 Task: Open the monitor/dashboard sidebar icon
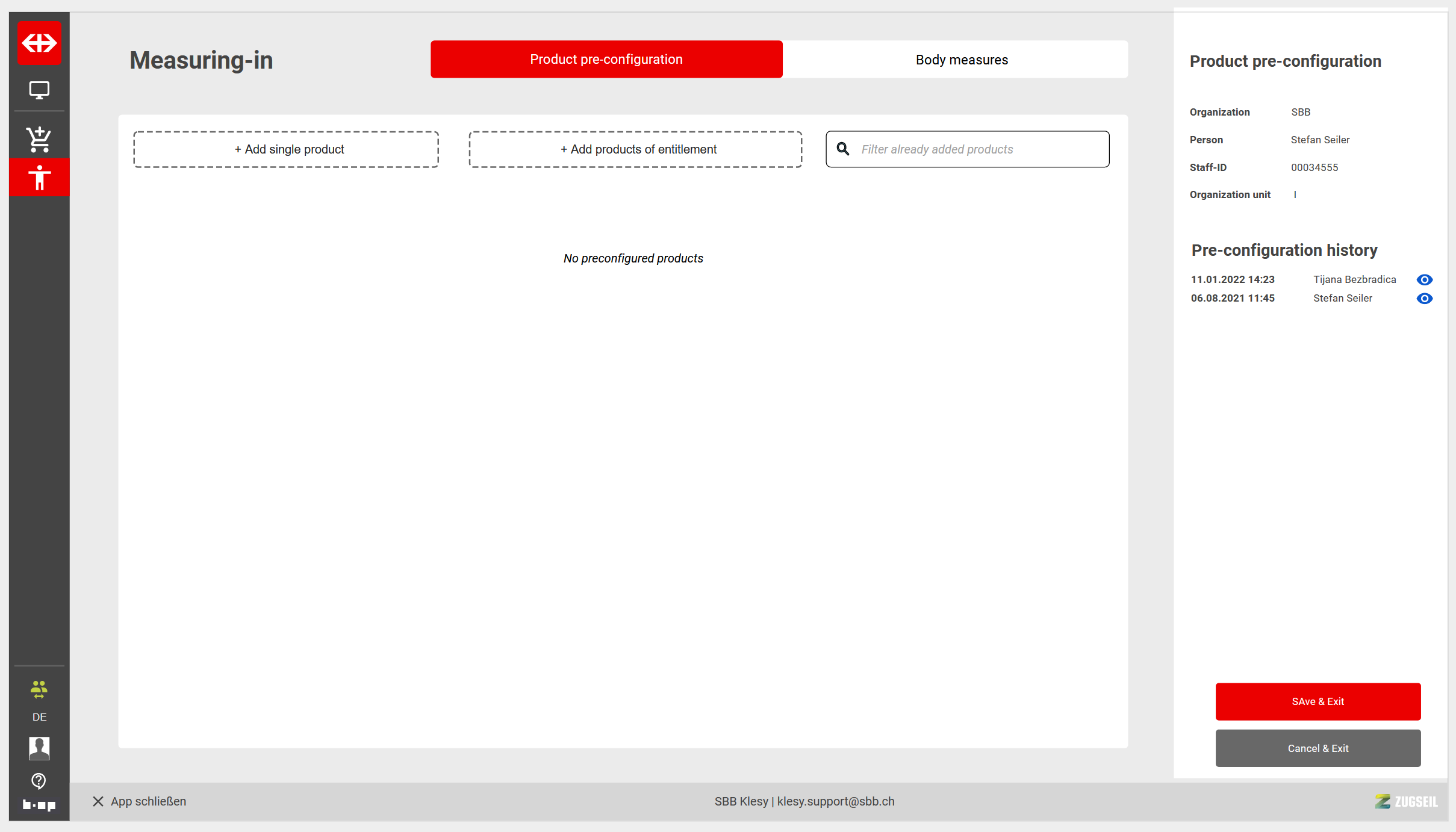pos(39,90)
